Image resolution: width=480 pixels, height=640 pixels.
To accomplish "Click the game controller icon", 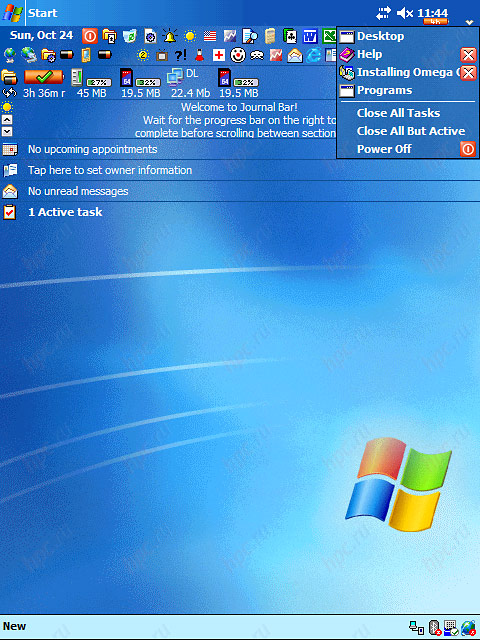I will [x=257, y=55].
